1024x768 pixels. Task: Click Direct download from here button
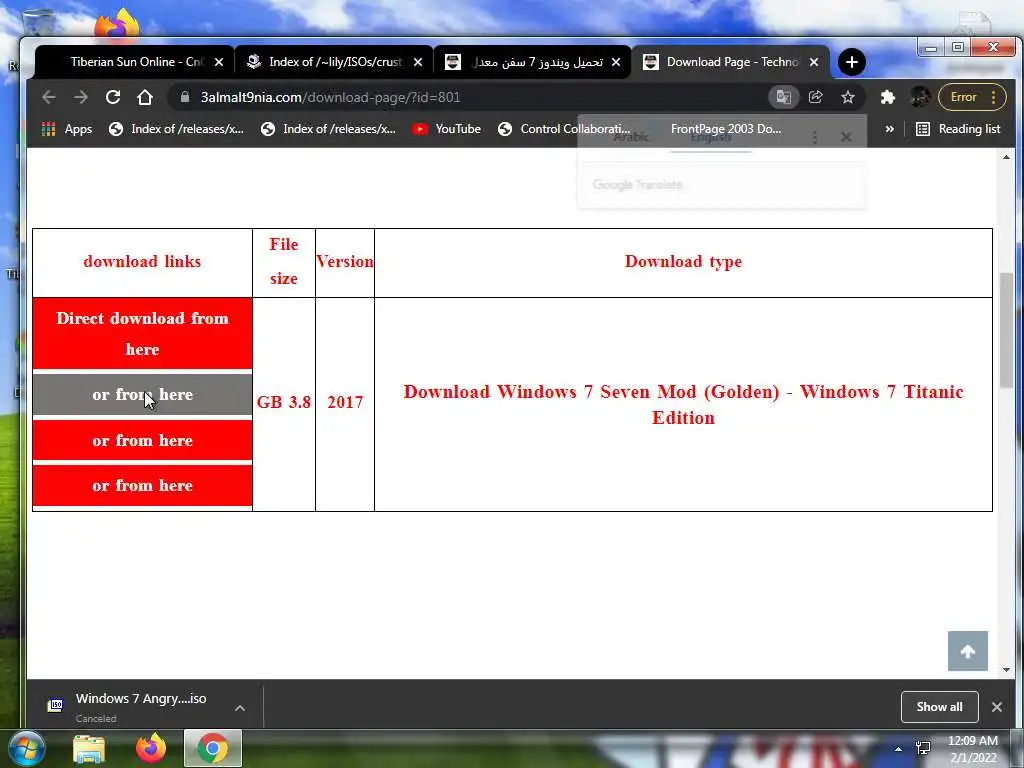[142, 334]
